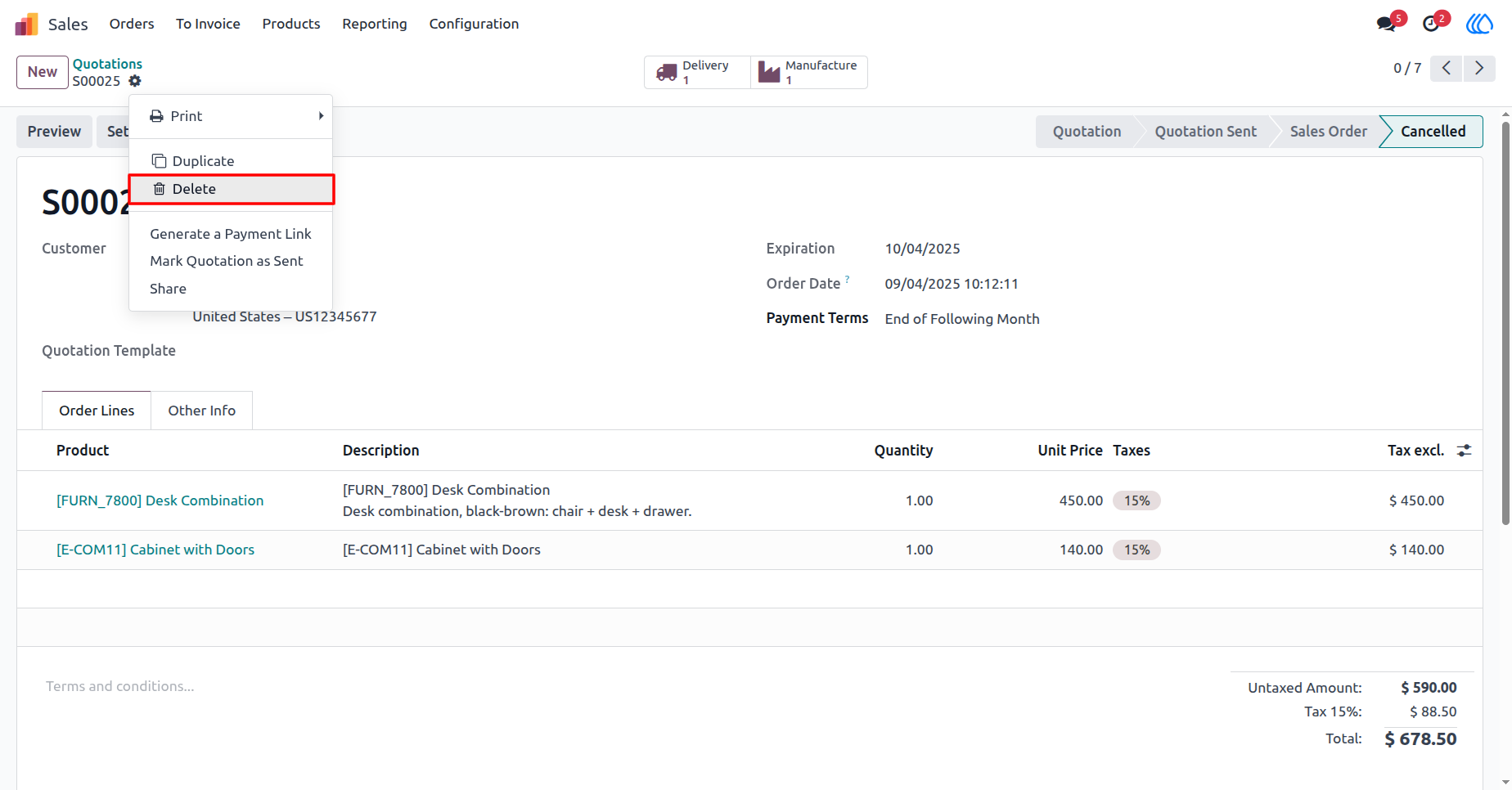This screenshot has width=1512, height=790.
Task: Click the Quotation Sent status stage
Action: pyautogui.click(x=1205, y=132)
